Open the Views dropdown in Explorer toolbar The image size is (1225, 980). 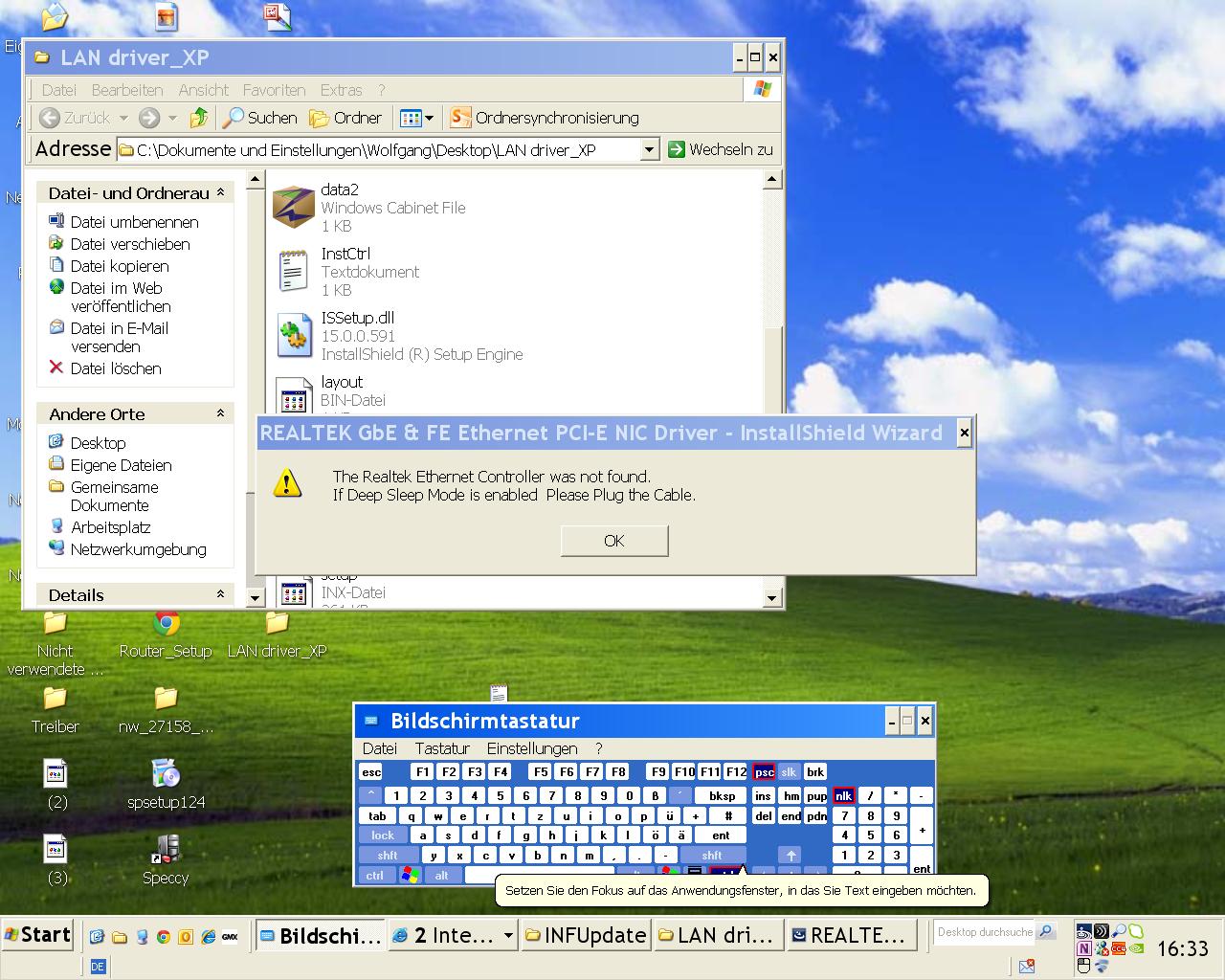point(416,118)
